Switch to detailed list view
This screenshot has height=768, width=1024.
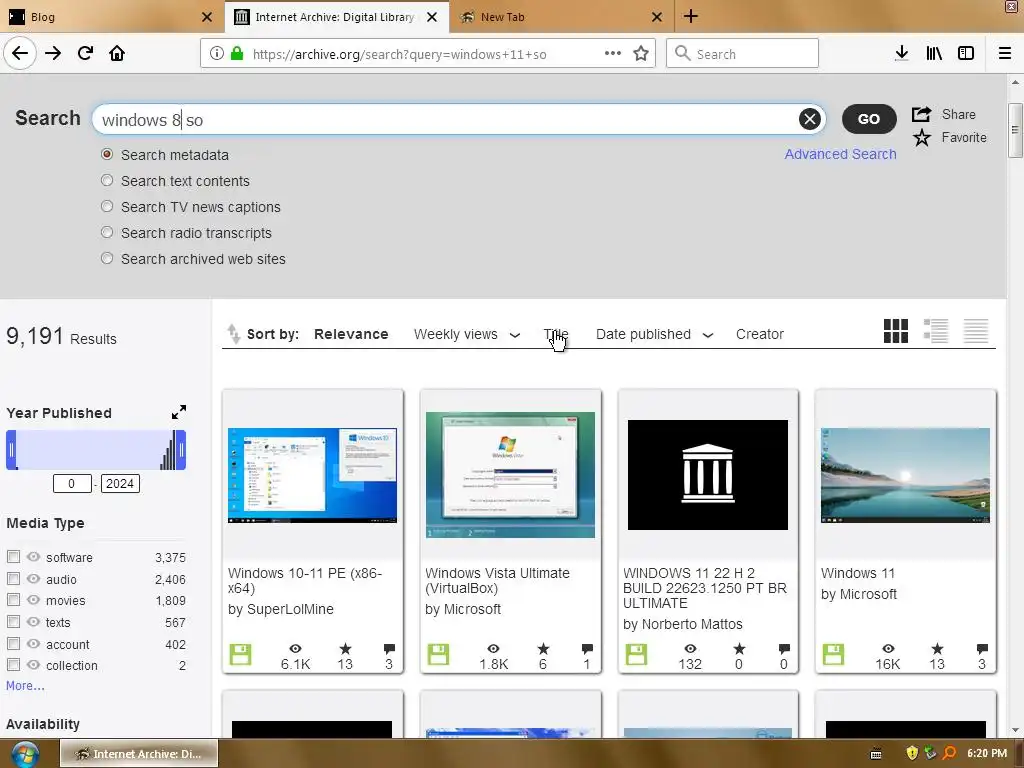[936, 331]
